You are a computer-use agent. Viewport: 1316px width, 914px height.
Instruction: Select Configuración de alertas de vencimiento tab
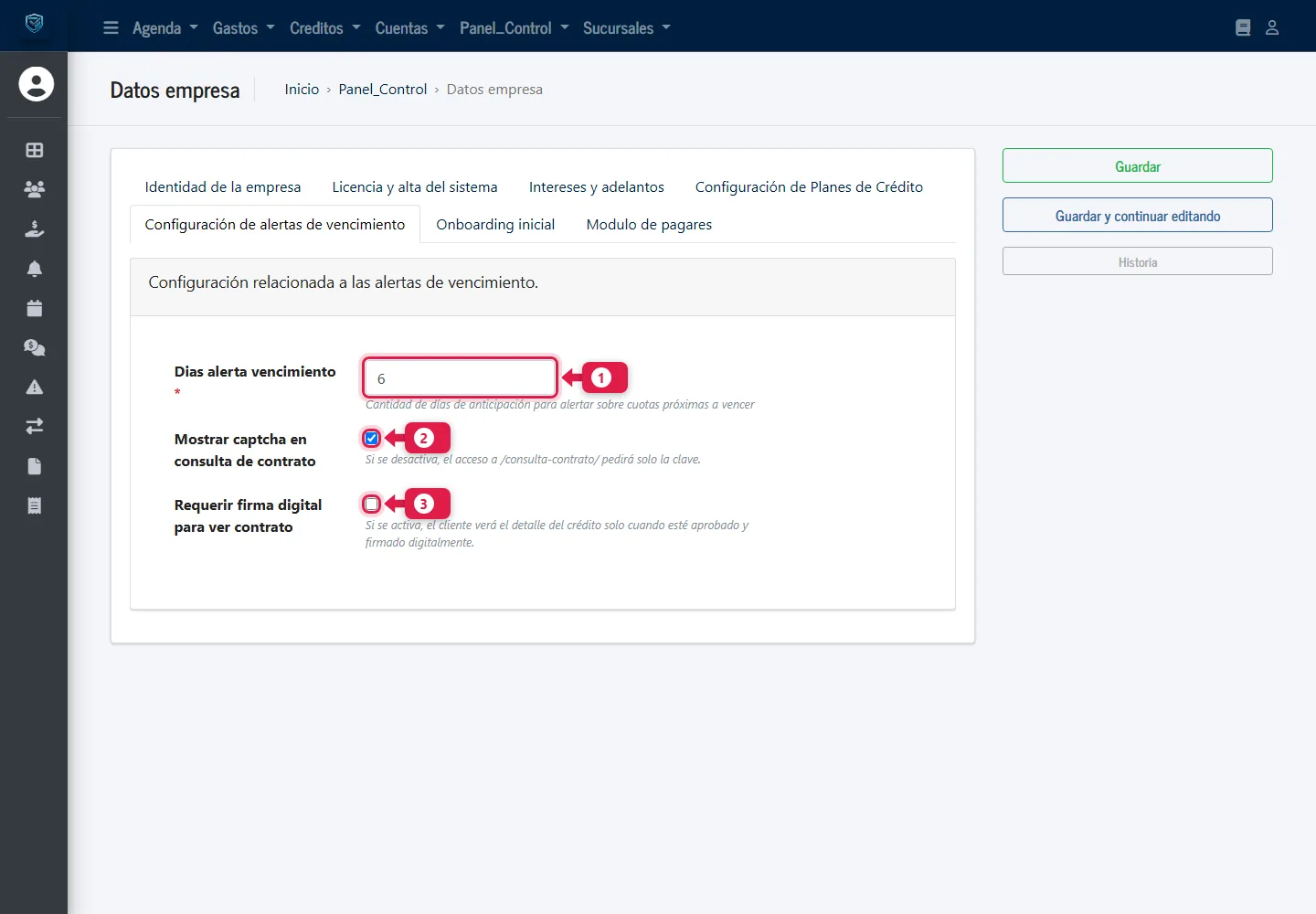[275, 224]
